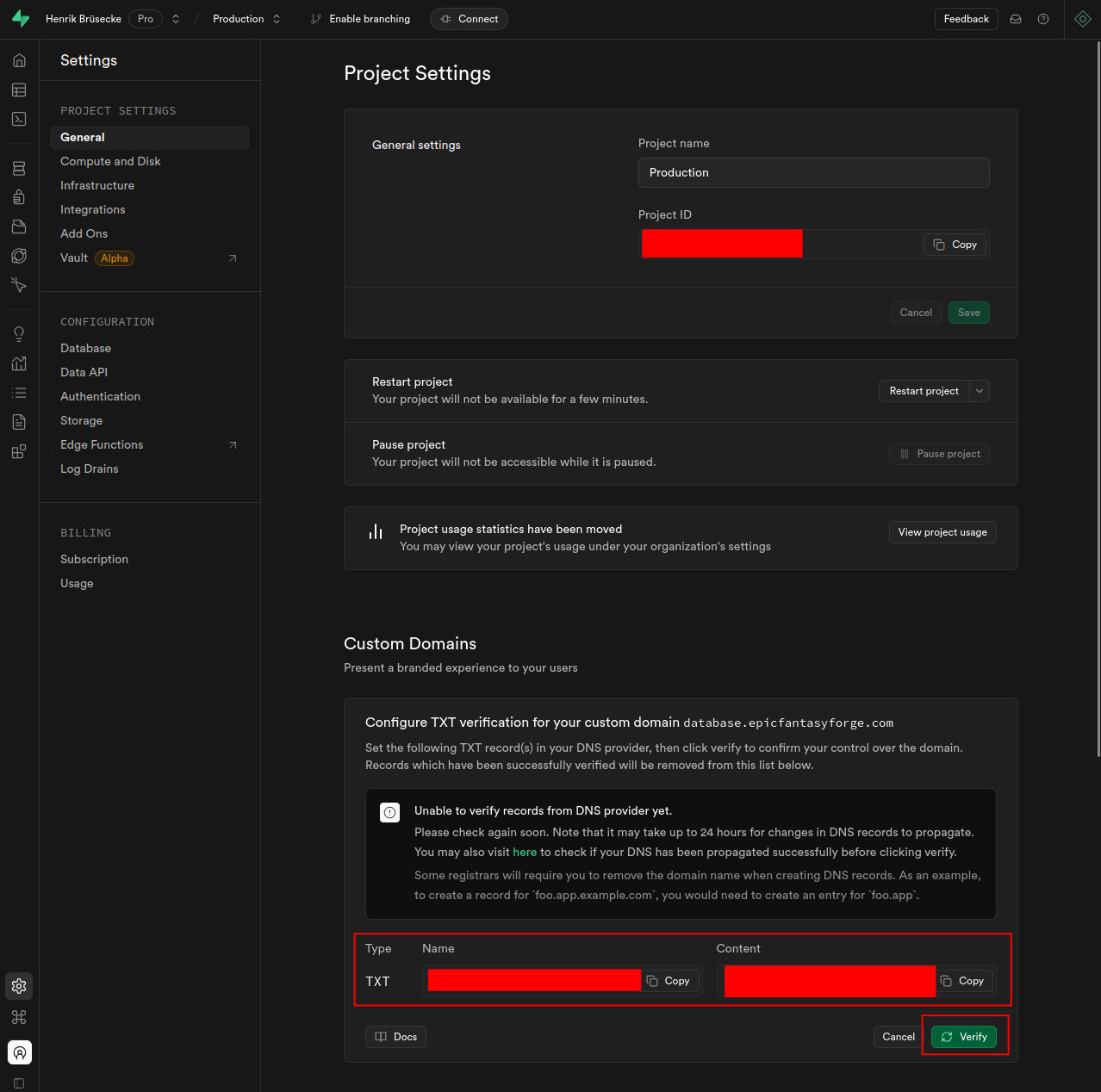Image resolution: width=1101 pixels, height=1092 pixels.
Task: Open the Authentication lock icon
Action: (19, 197)
